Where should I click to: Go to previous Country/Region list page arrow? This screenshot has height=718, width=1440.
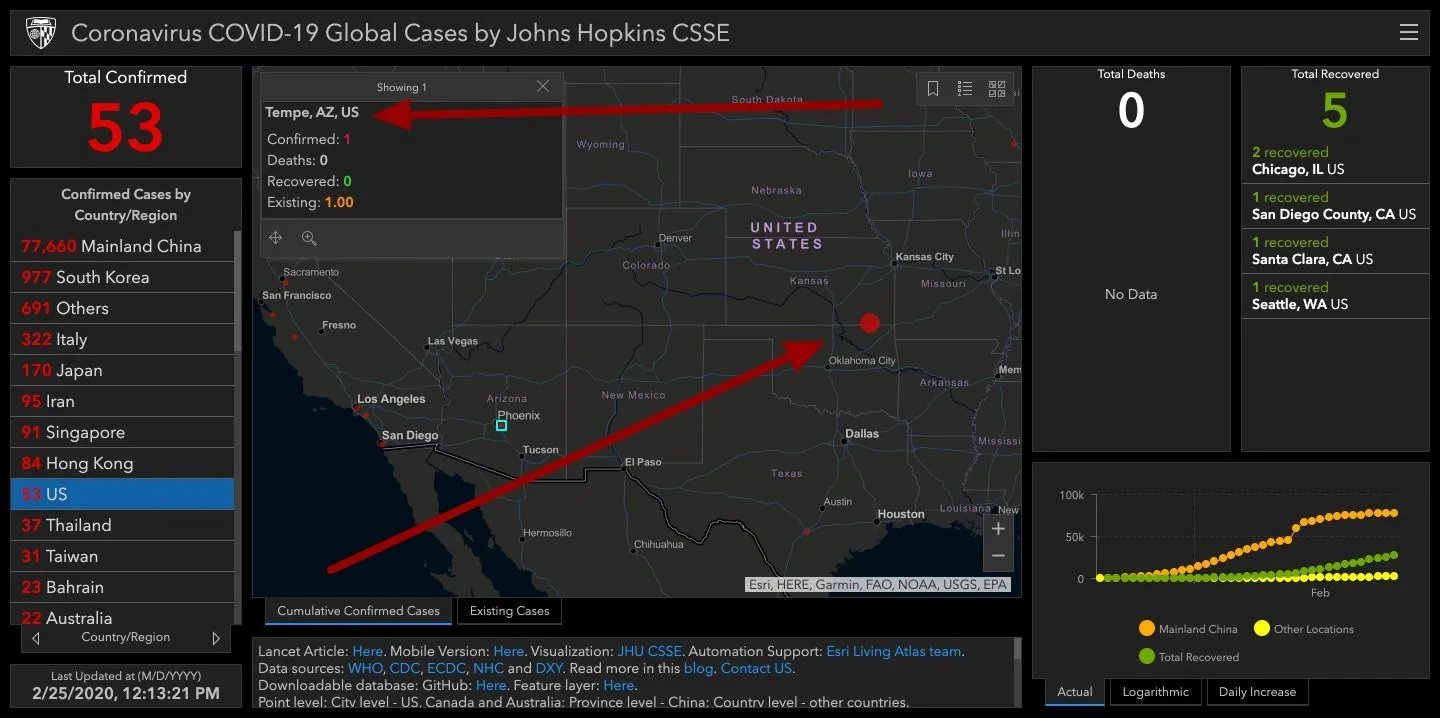click(36, 638)
